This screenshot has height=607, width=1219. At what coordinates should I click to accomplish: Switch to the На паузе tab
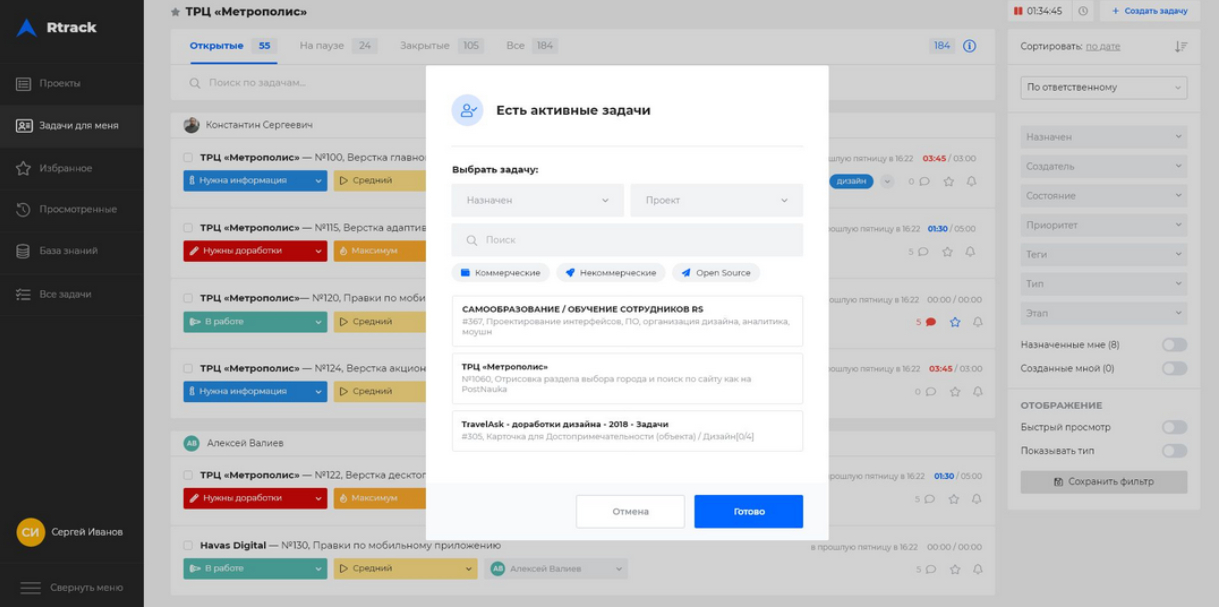tap(338, 46)
